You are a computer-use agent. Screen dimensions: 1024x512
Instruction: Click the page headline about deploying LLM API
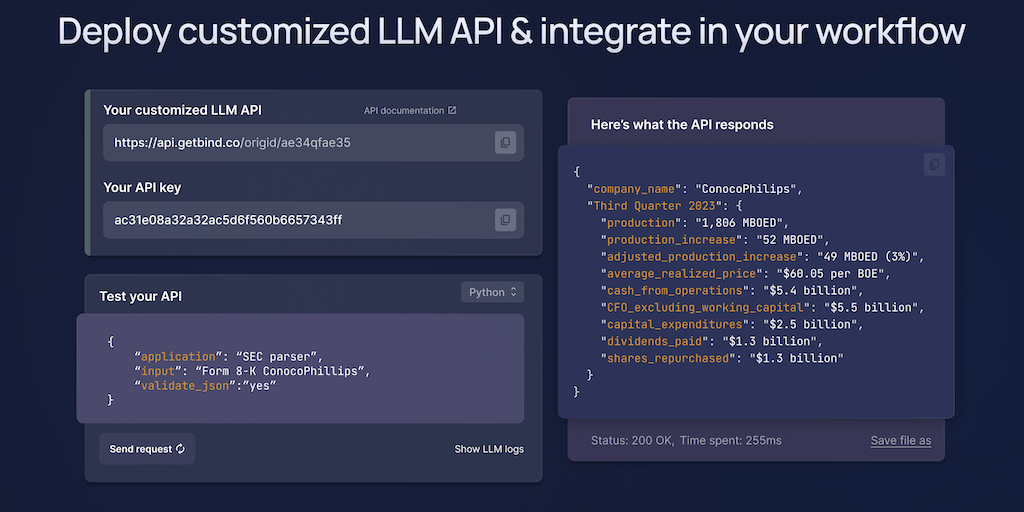[512, 30]
